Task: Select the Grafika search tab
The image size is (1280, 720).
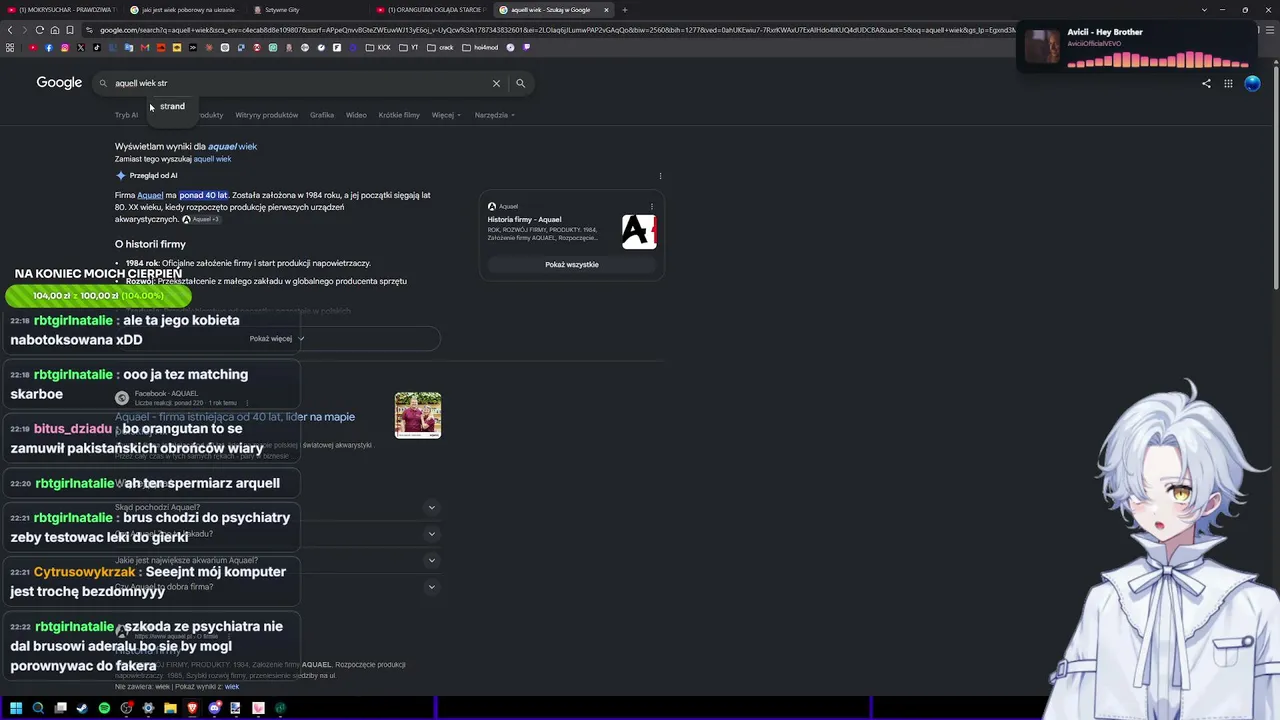Action: 322,115
